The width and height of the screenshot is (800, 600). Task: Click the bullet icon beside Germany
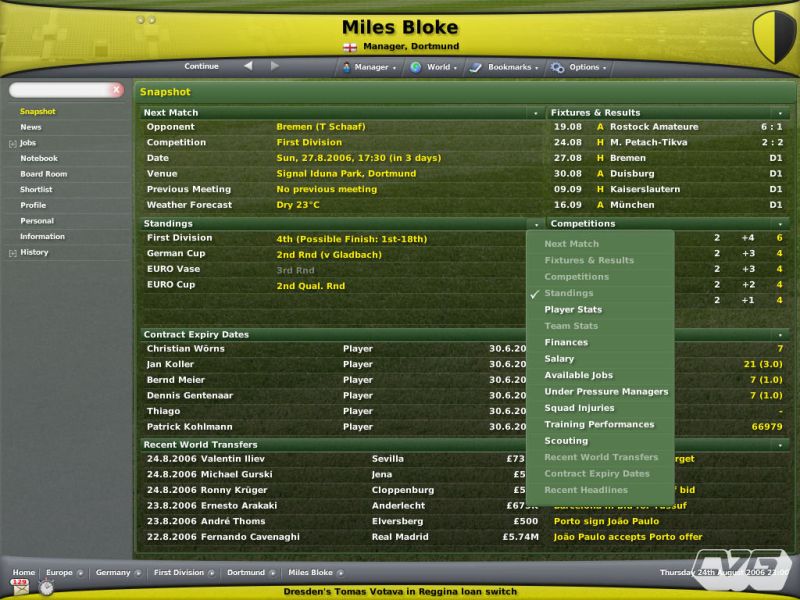(138, 573)
